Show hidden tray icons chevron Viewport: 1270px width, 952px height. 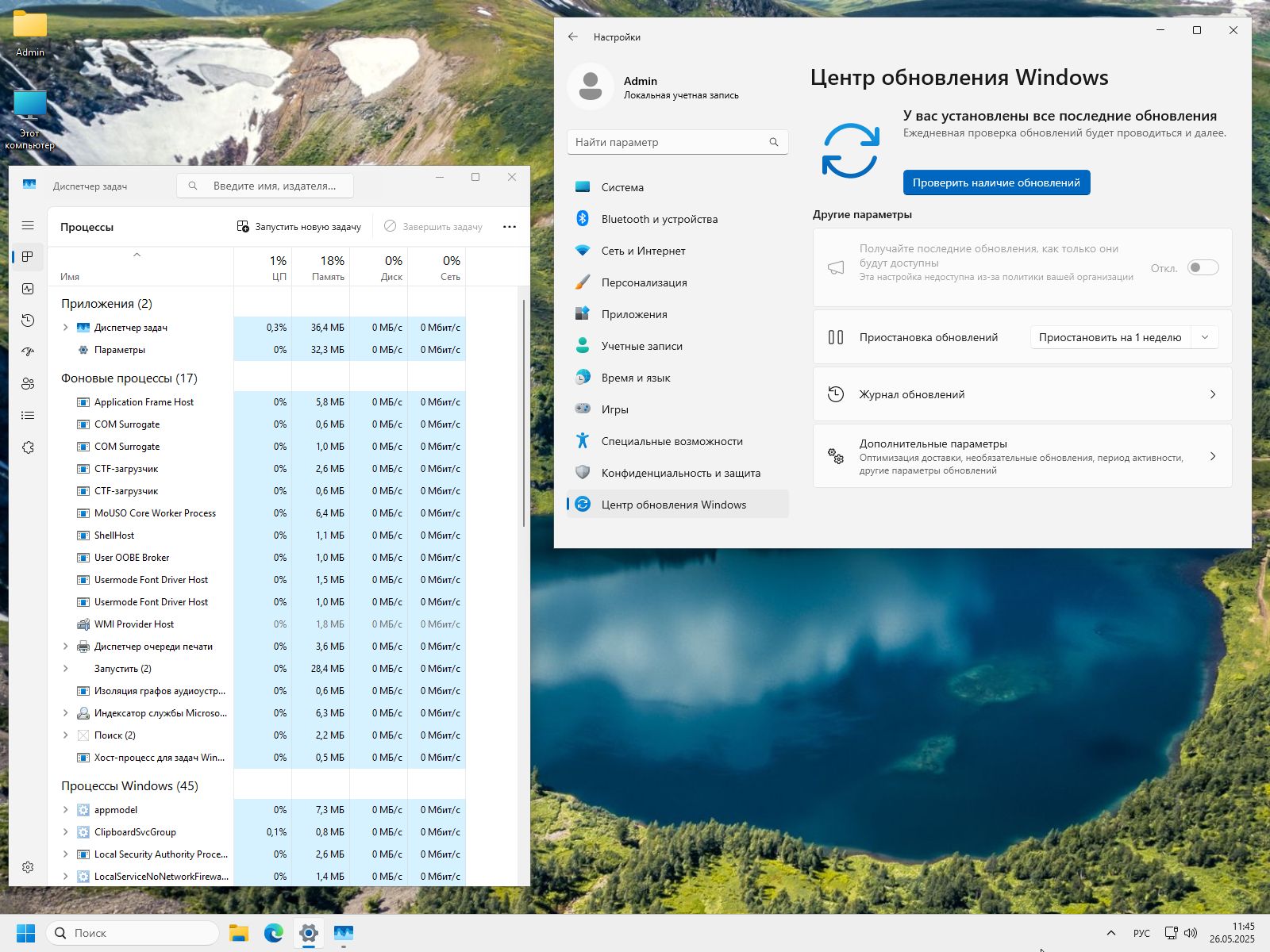1110,933
